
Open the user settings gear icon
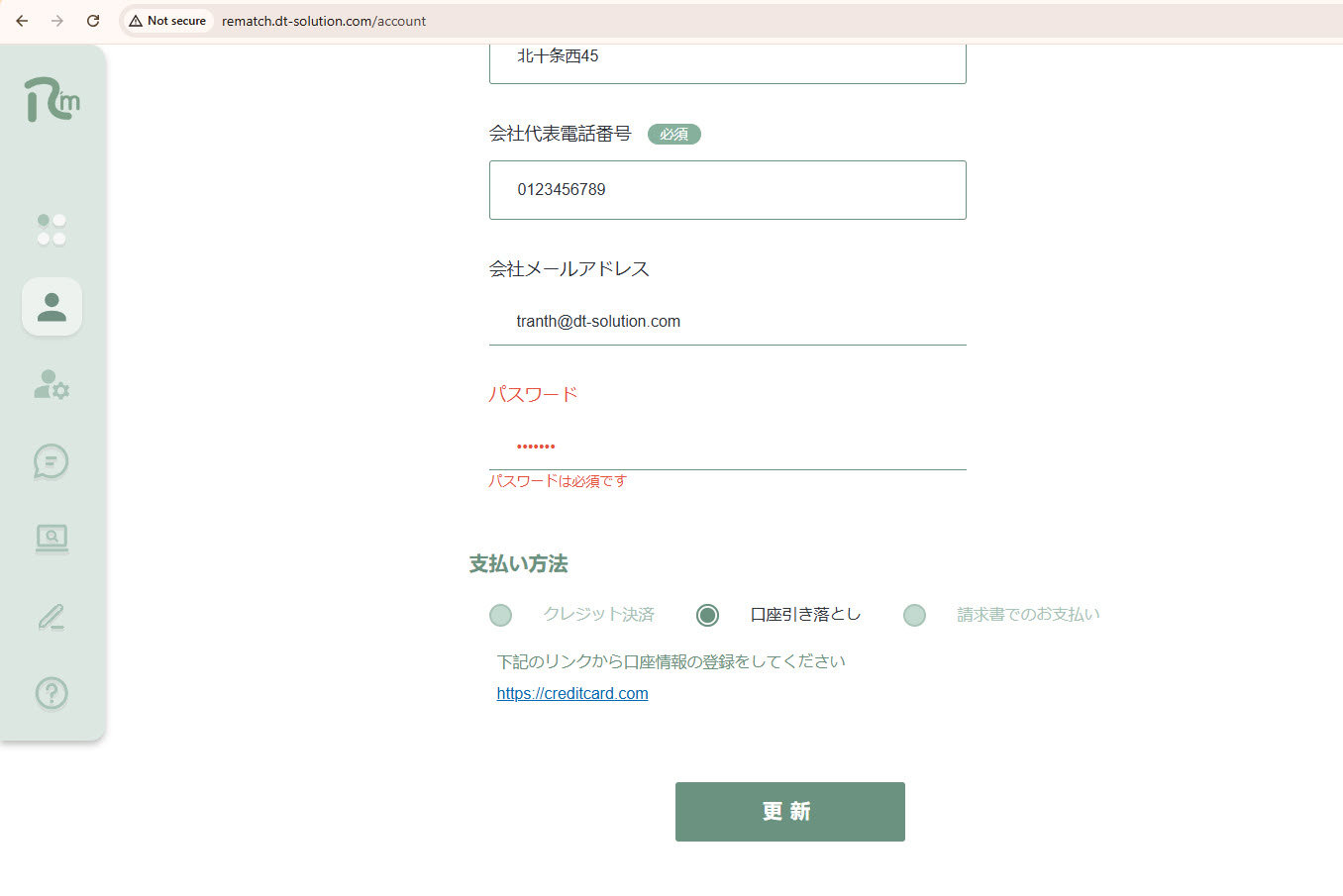(52, 384)
